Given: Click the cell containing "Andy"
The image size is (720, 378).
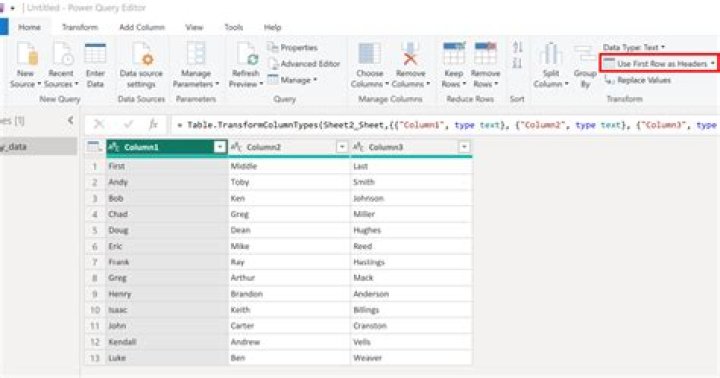Looking at the screenshot, I should coord(167,182).
